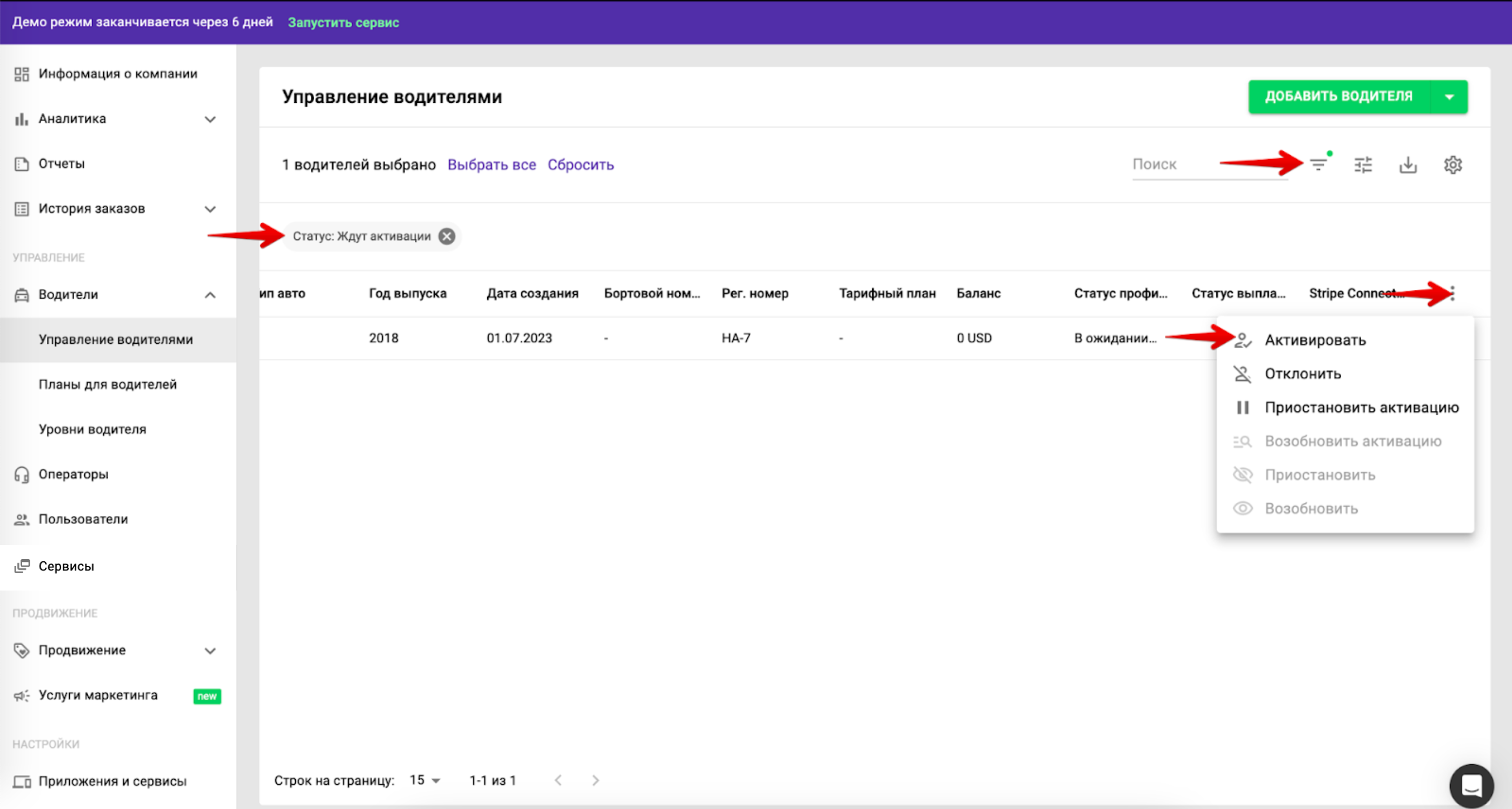This screenshot has height=809, width=1512.
Task: Click the Выбрать все link
Action: 491,165
